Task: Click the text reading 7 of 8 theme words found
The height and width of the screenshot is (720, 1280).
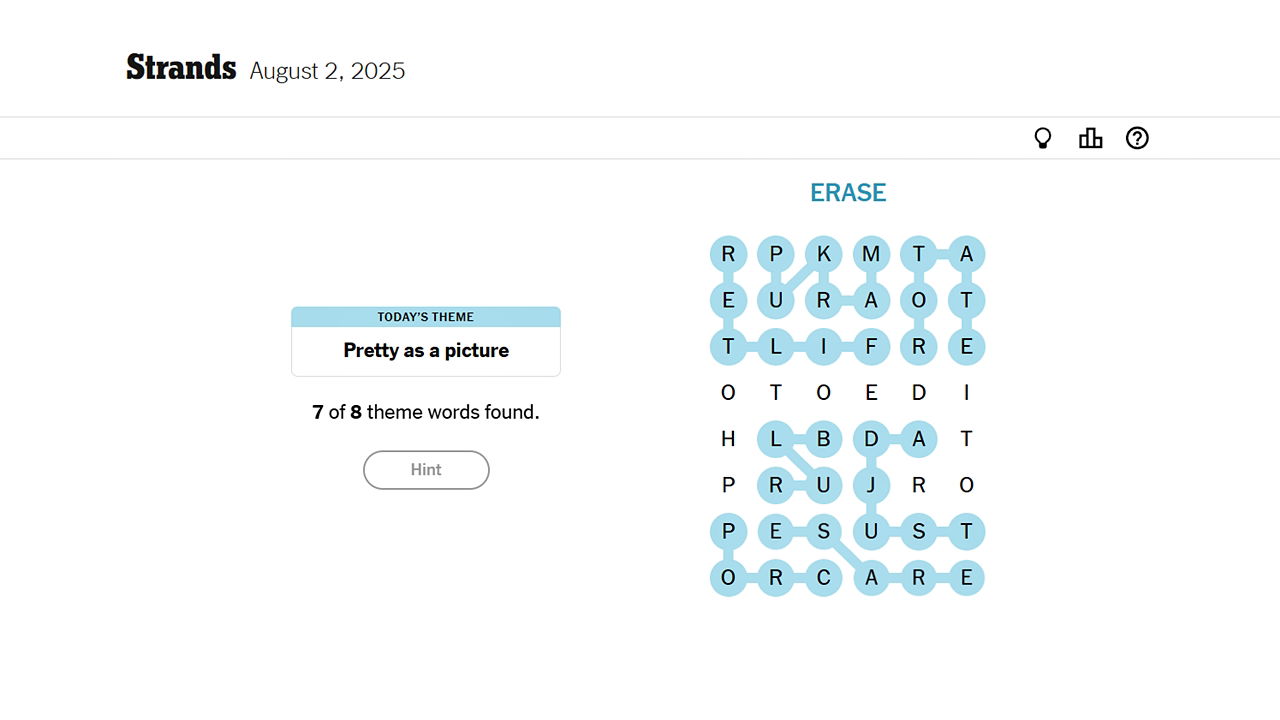Action: pos(425,412)
